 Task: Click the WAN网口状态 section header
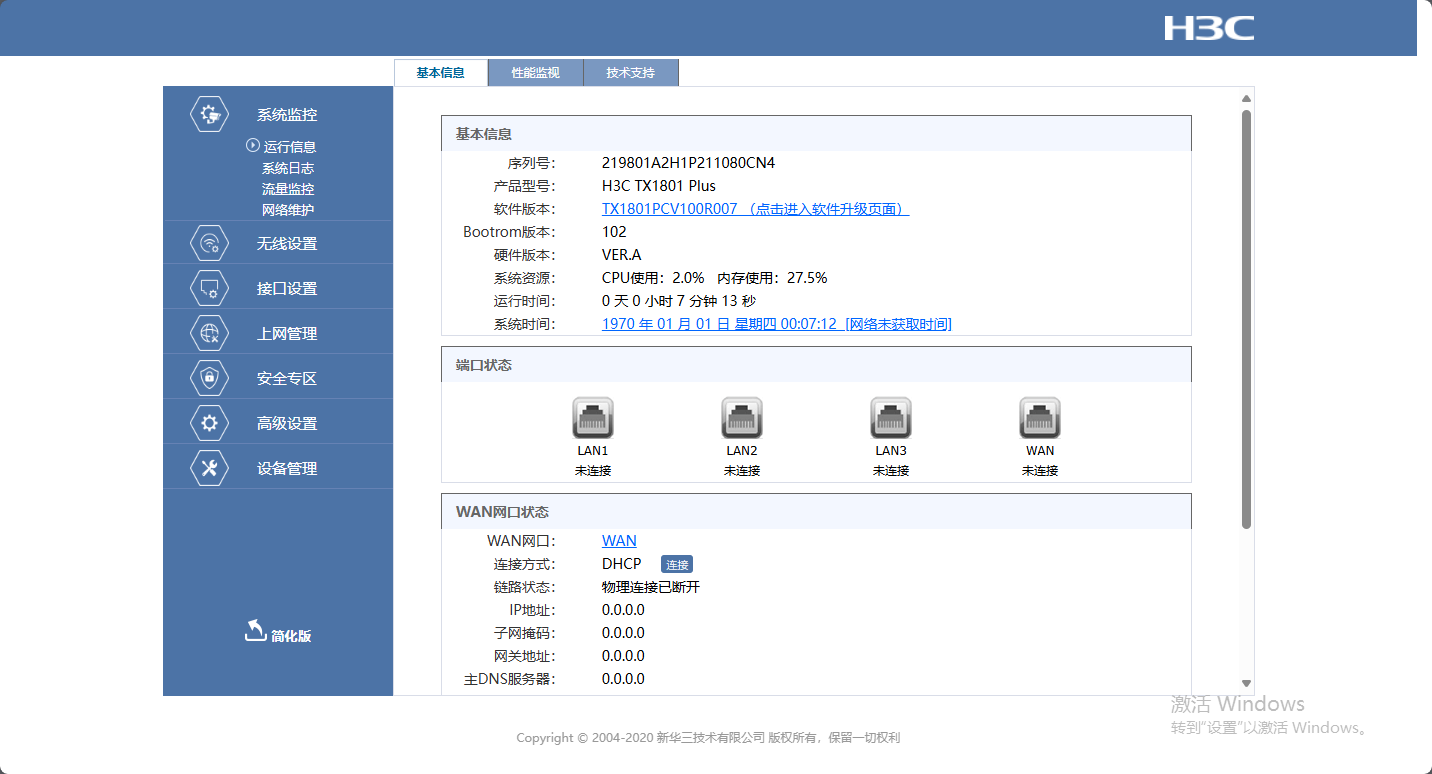[816, 511]
